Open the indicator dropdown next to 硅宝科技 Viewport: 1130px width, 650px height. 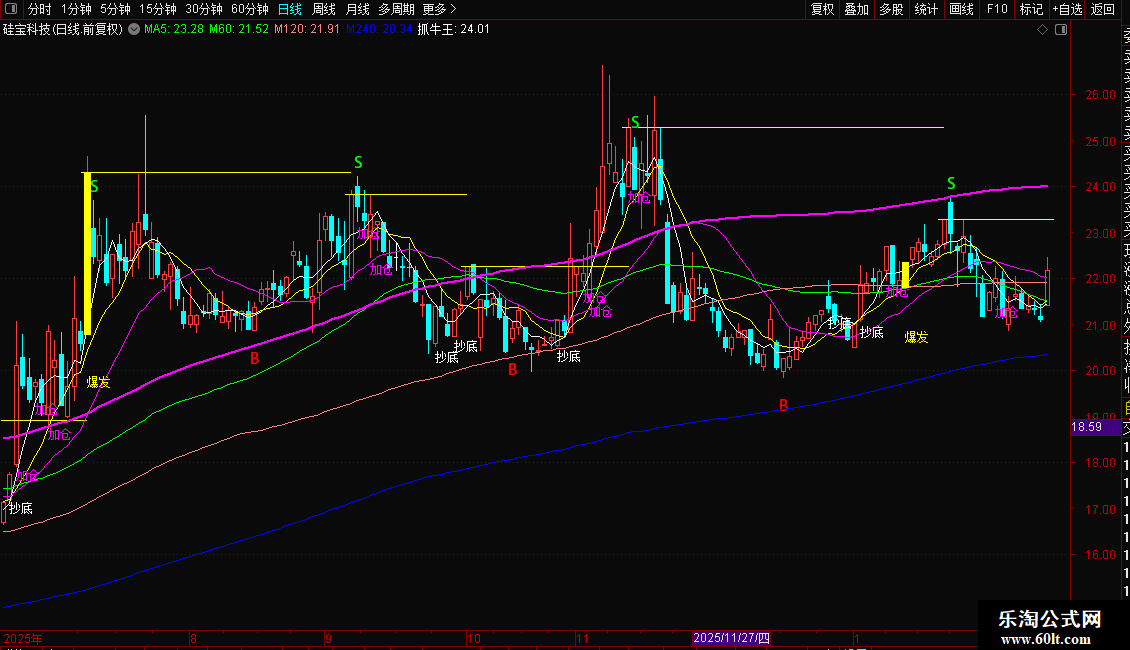click(x=134, y=30)
